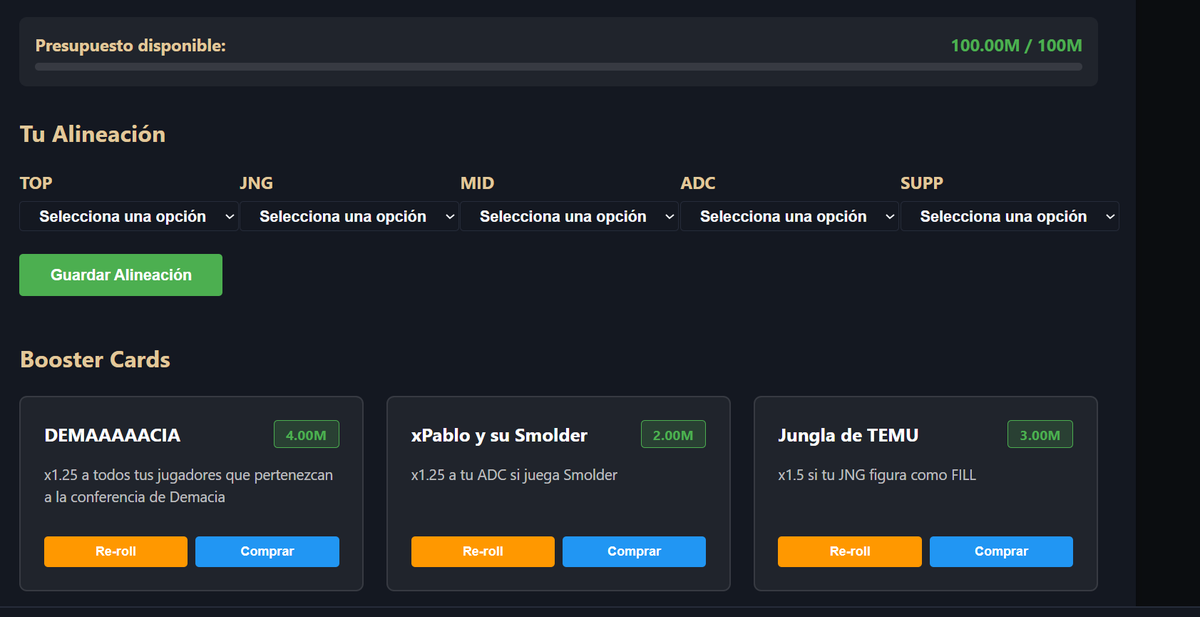This screenshot has height=617, width=1200.
Task: Click the 2.00M price tag on xPablo card
Action: [673, 434]
